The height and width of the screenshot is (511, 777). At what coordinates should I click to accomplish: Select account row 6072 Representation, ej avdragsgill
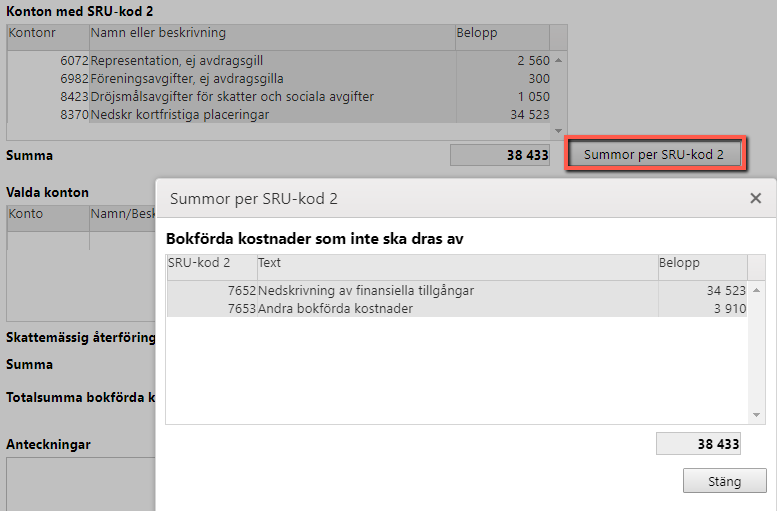click(x=279, y=60)
